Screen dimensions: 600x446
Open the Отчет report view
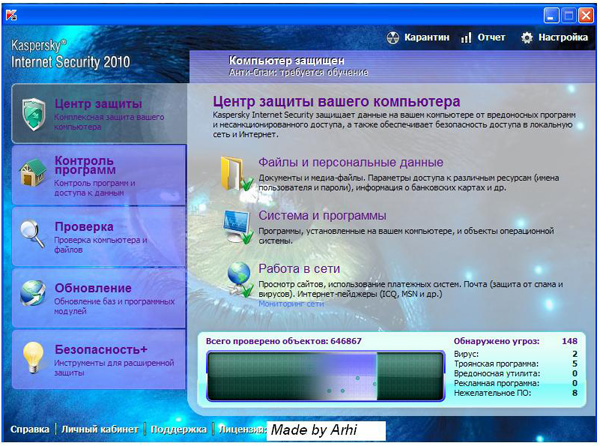[491, 37]
